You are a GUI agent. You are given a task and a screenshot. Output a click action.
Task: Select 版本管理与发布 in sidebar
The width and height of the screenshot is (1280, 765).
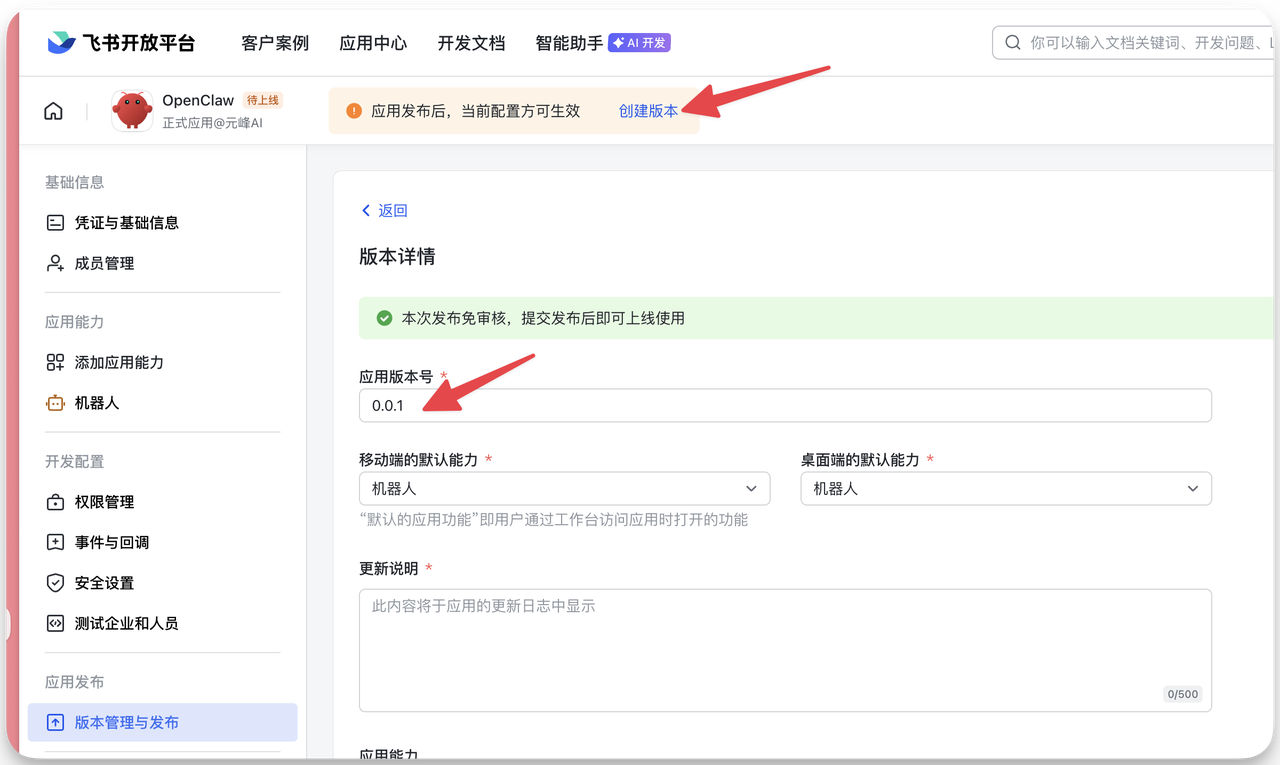[162, 722]
